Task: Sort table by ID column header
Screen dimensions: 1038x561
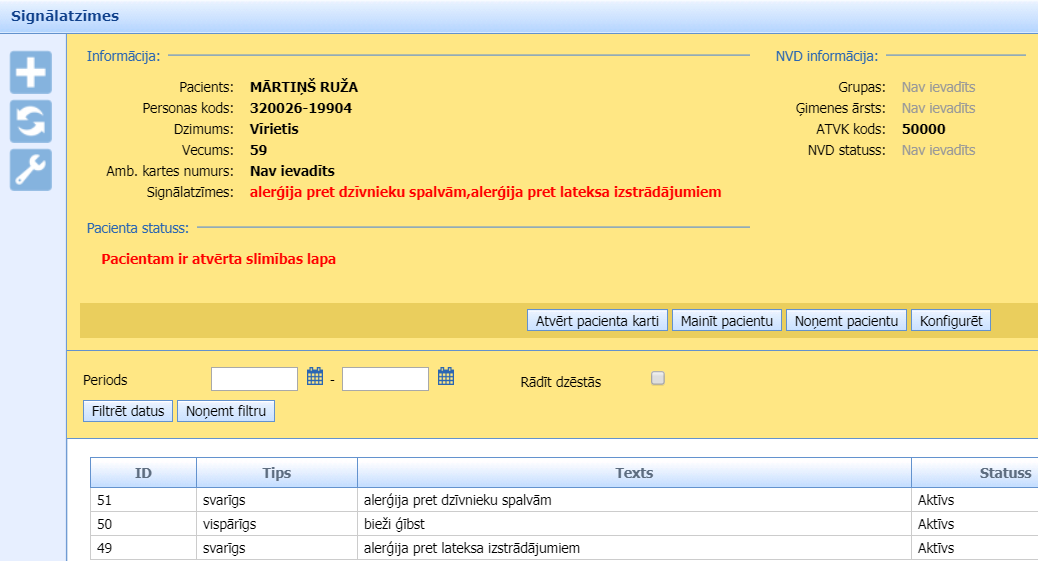Action: pyautogui.click(x=143, y=473)
